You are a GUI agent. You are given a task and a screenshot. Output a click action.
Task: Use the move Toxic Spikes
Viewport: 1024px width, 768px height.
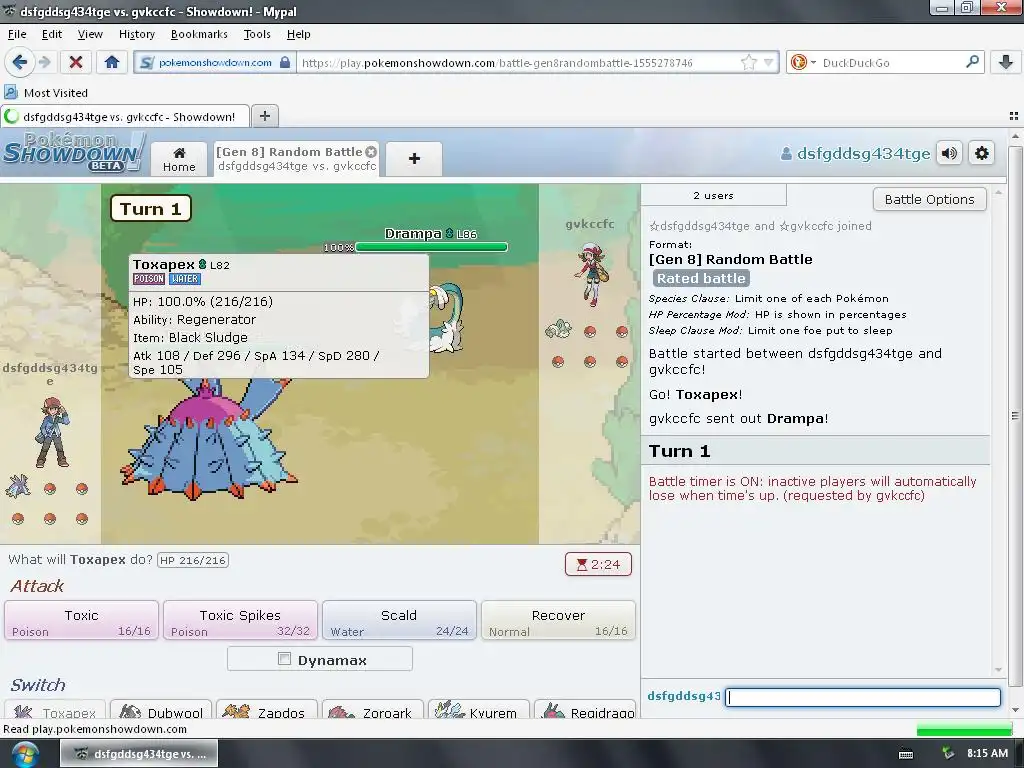click(240, 620)
